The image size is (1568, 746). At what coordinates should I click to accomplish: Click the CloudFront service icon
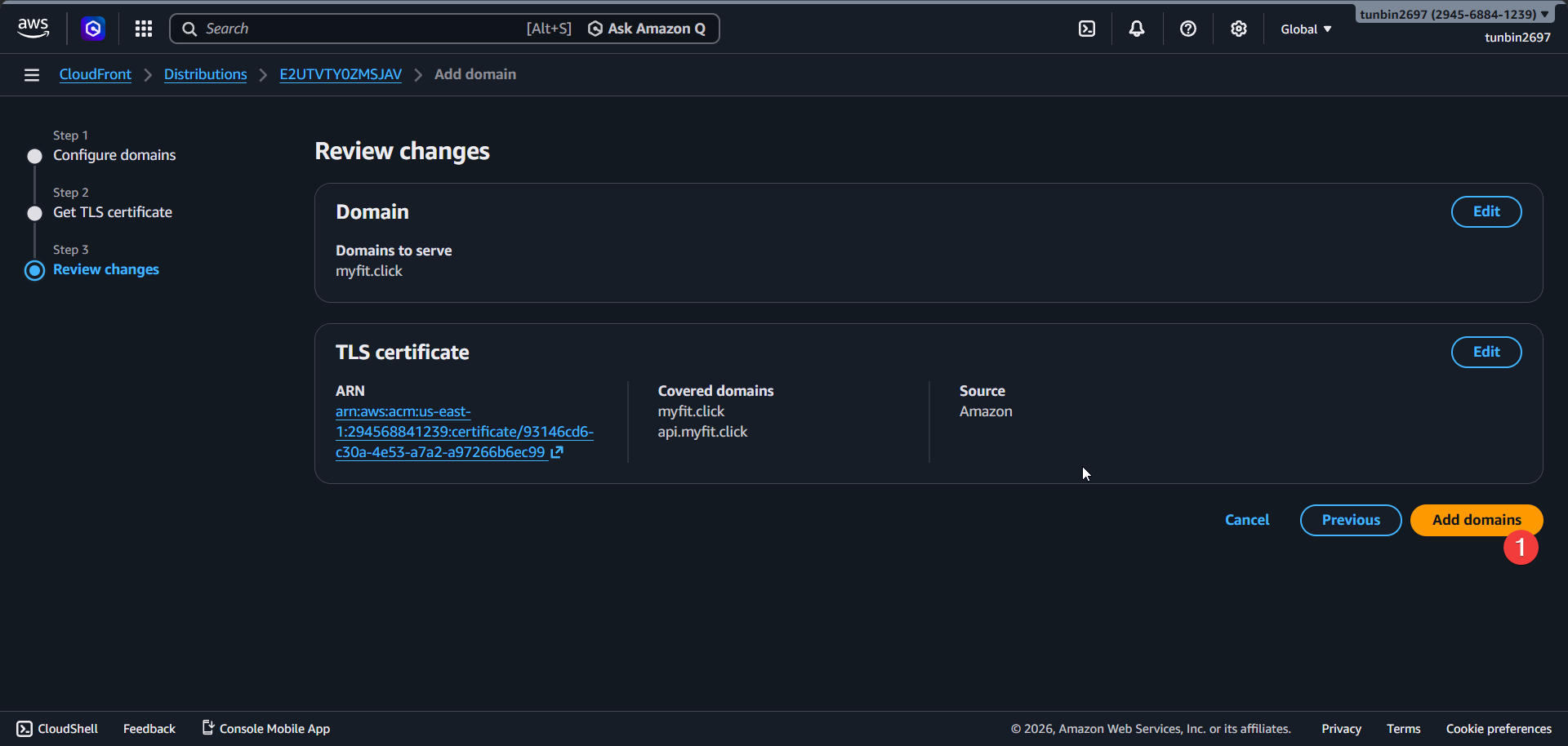click(x=92, y=29)
